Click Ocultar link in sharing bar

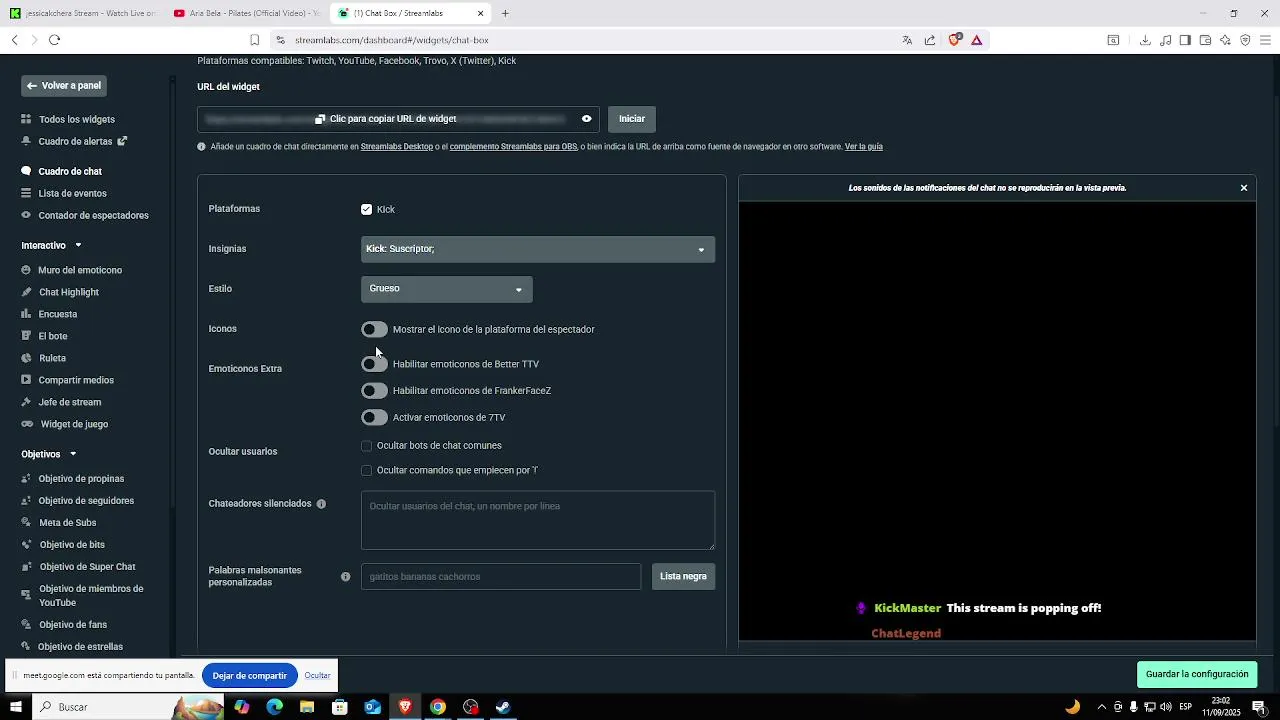318,676
